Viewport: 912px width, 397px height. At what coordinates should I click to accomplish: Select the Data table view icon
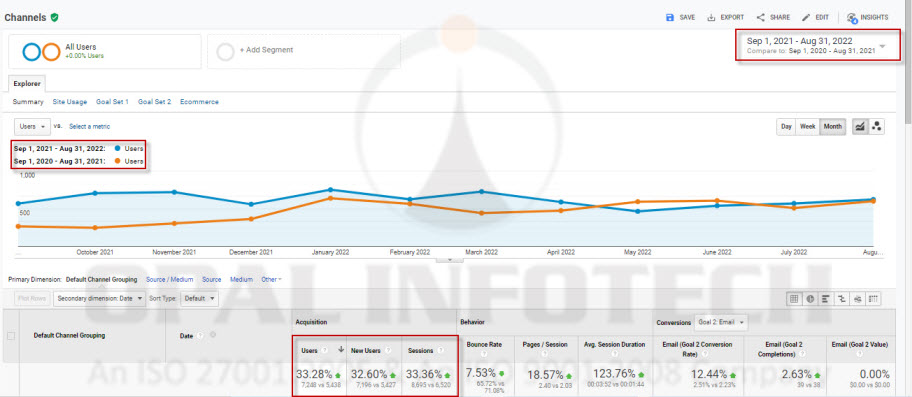793,299
